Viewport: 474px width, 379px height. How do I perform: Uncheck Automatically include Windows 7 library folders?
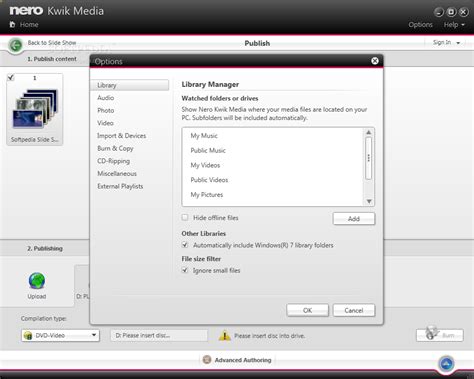click(185, 245)
